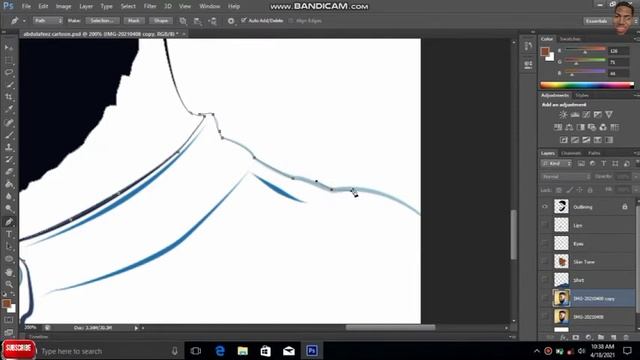Show the IMG-20210408 copy layer
The width and height of the screenshot is (640, 360).
point(545,298)
